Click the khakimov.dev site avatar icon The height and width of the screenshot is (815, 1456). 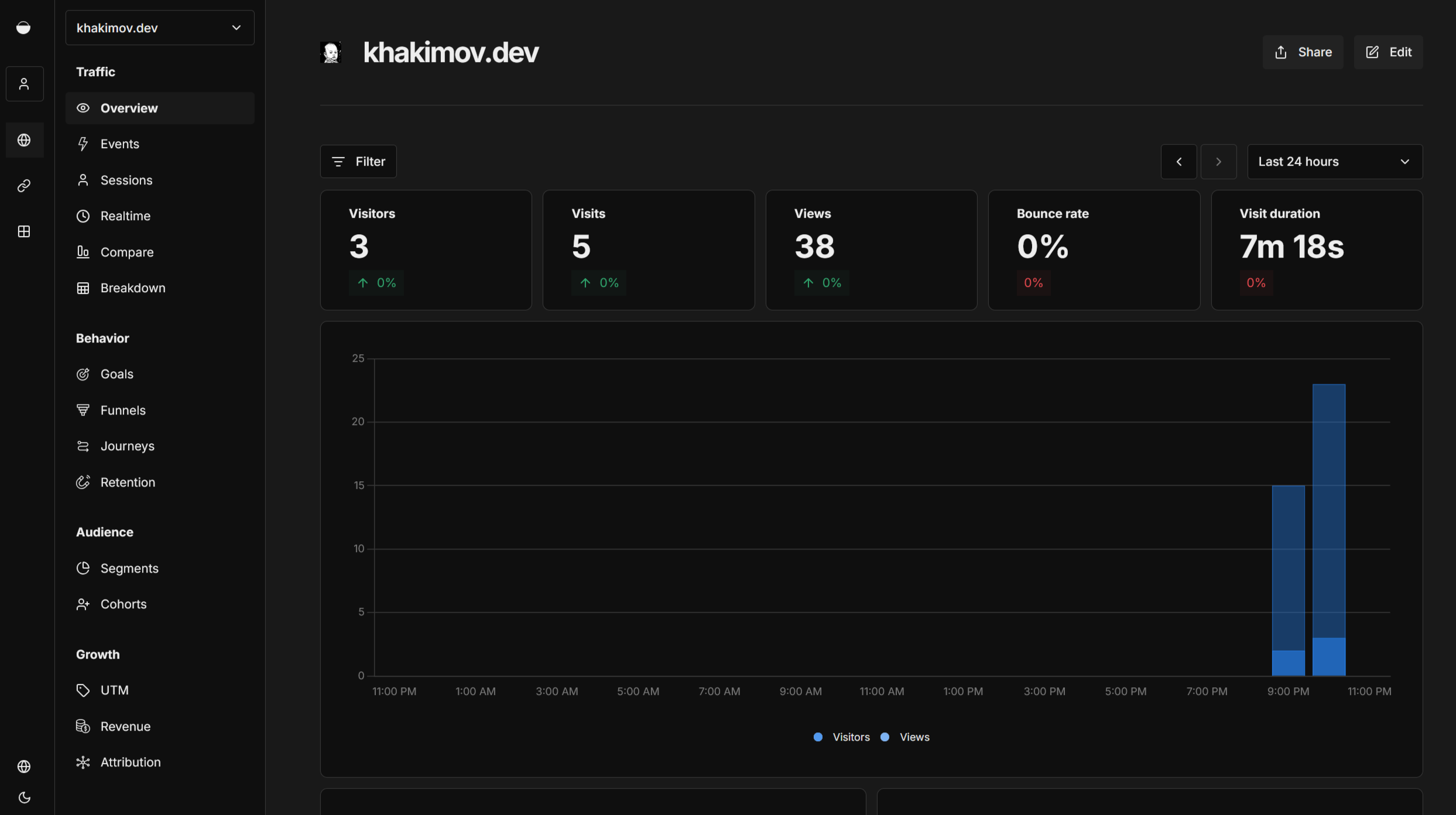pyautogui.click(x=331, y=52)
